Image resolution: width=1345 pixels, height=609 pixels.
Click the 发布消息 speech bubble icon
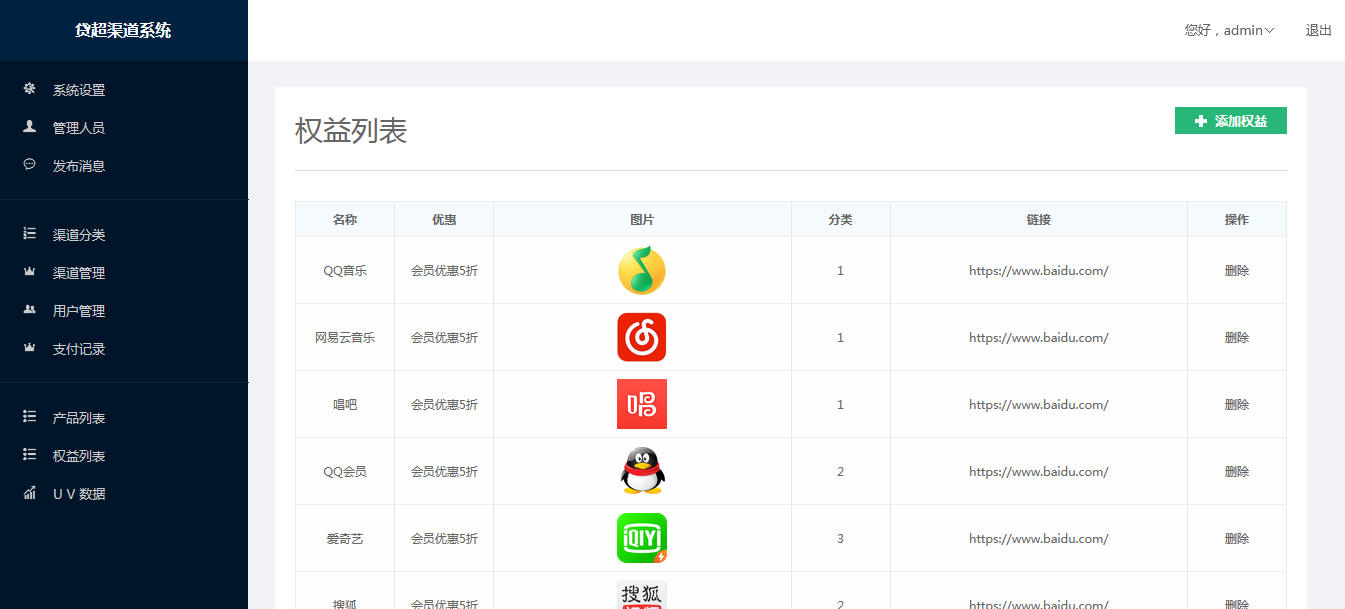28,165
